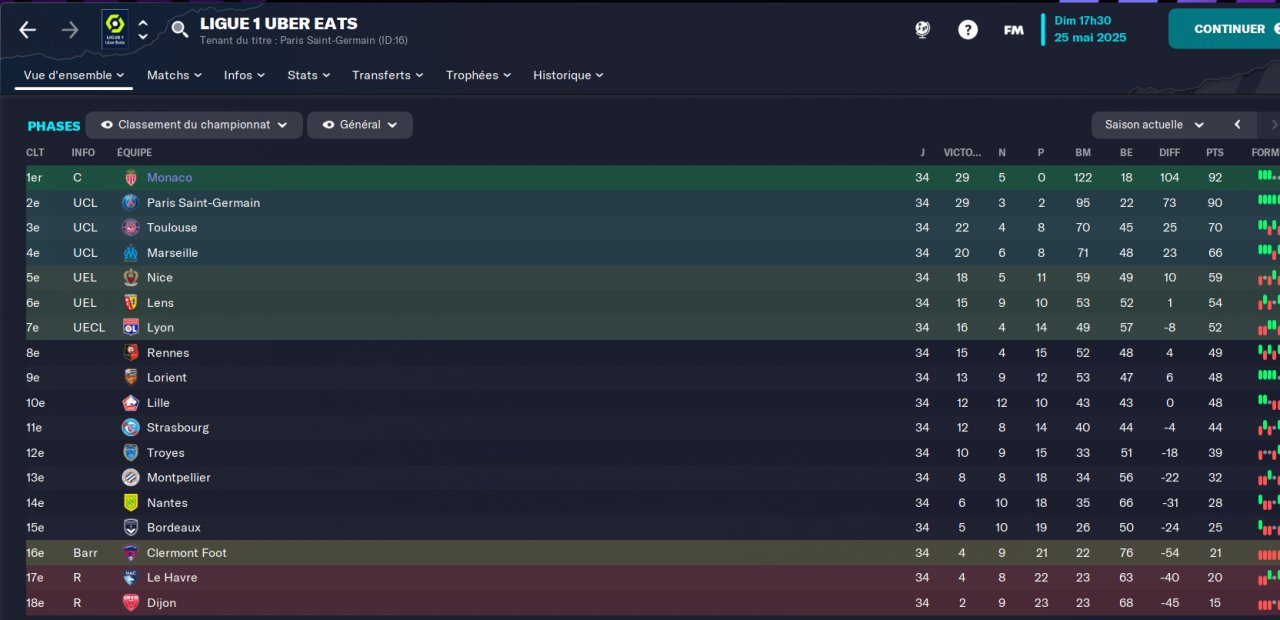Click the football manager head icon

(923, 30)
